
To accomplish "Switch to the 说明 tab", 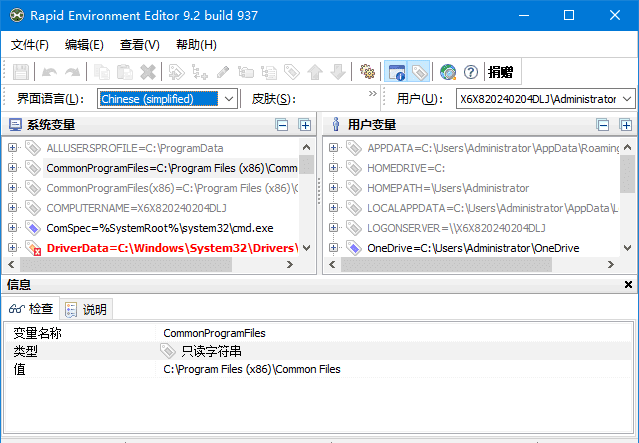I will [86, 309].
